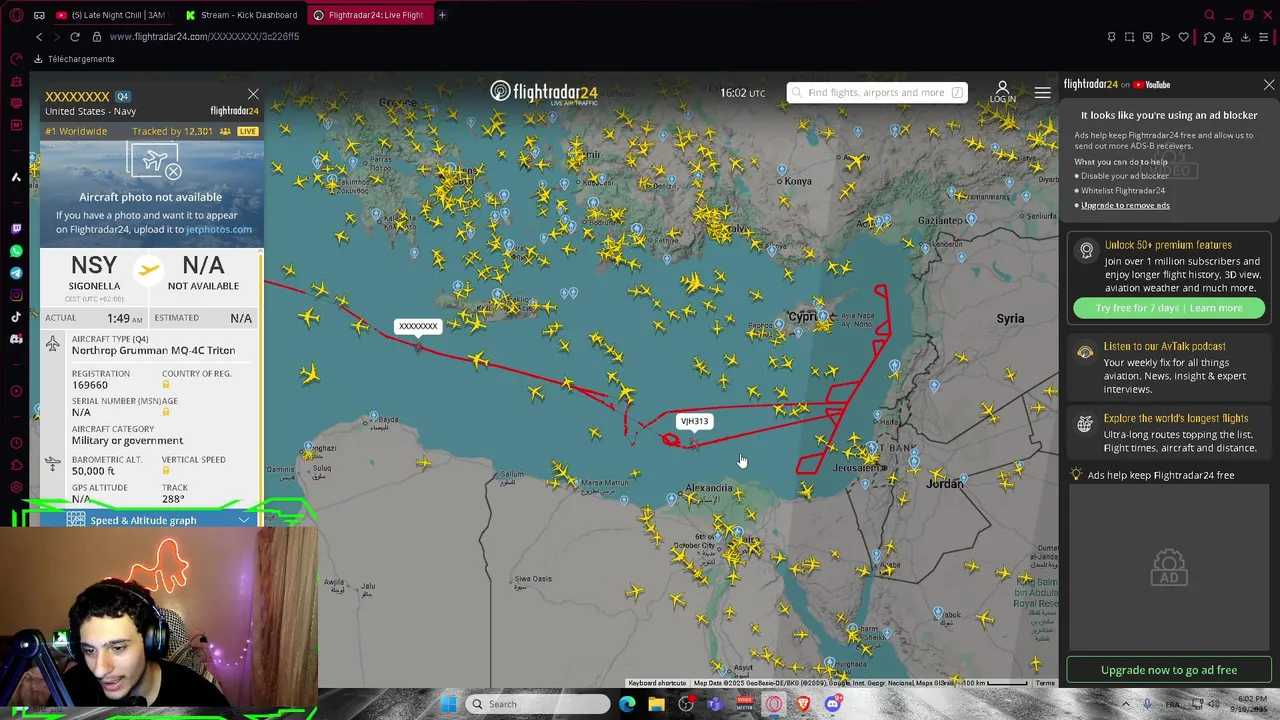Click Upgrade now to go ad free
Screen dimensions: 1280x720
coord(1169,670)
